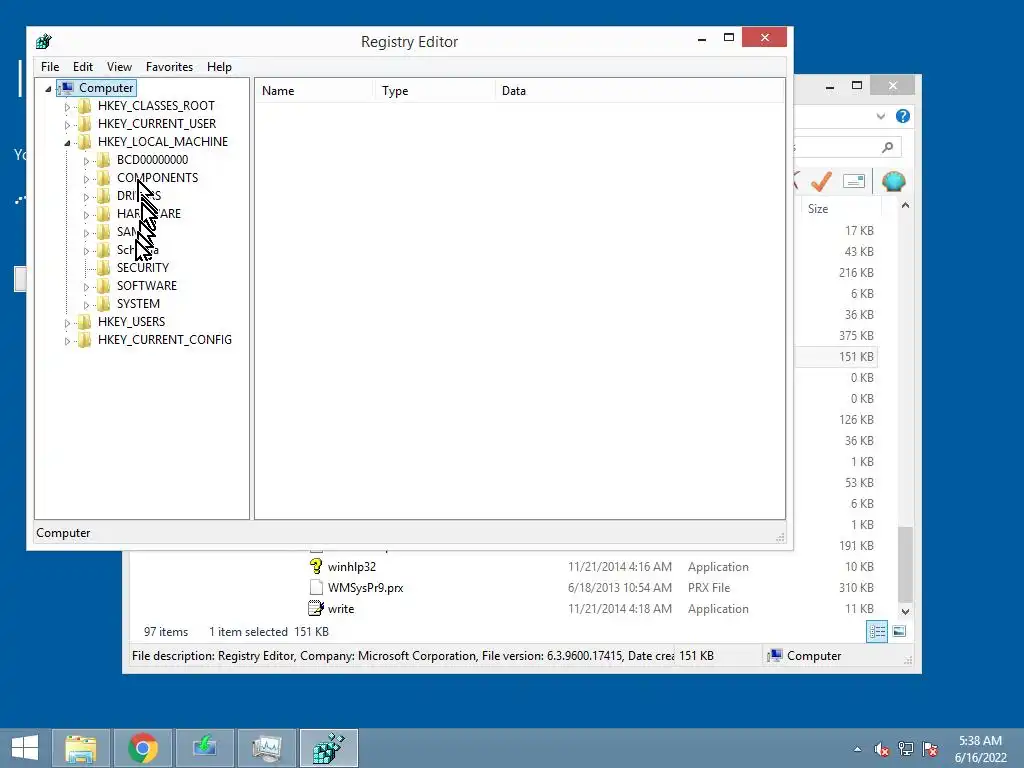
Task: Click the orange checkmark ribbon icon
Action: [821, 182]
